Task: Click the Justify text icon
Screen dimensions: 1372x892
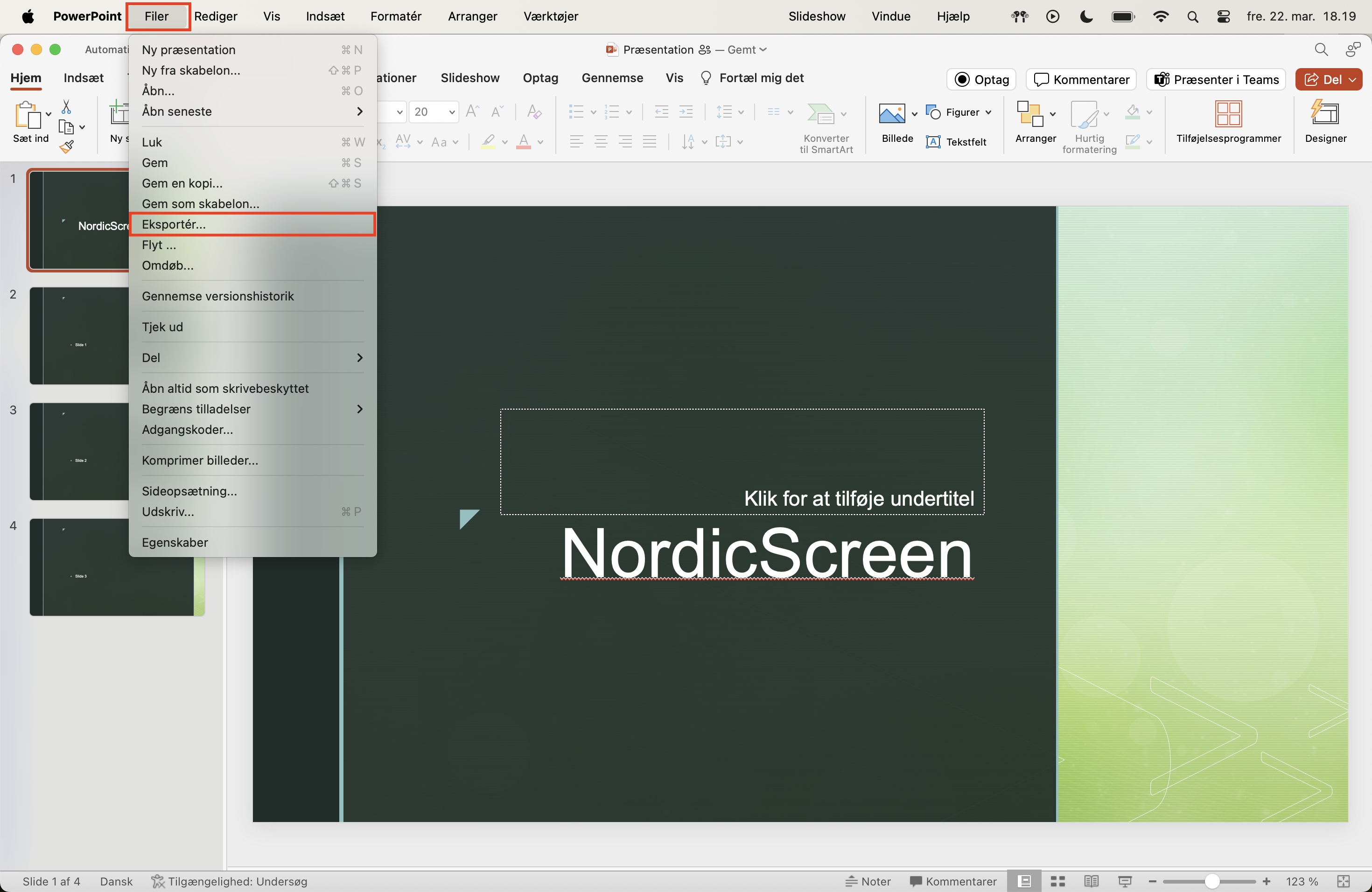Action: tap(650, 142)
